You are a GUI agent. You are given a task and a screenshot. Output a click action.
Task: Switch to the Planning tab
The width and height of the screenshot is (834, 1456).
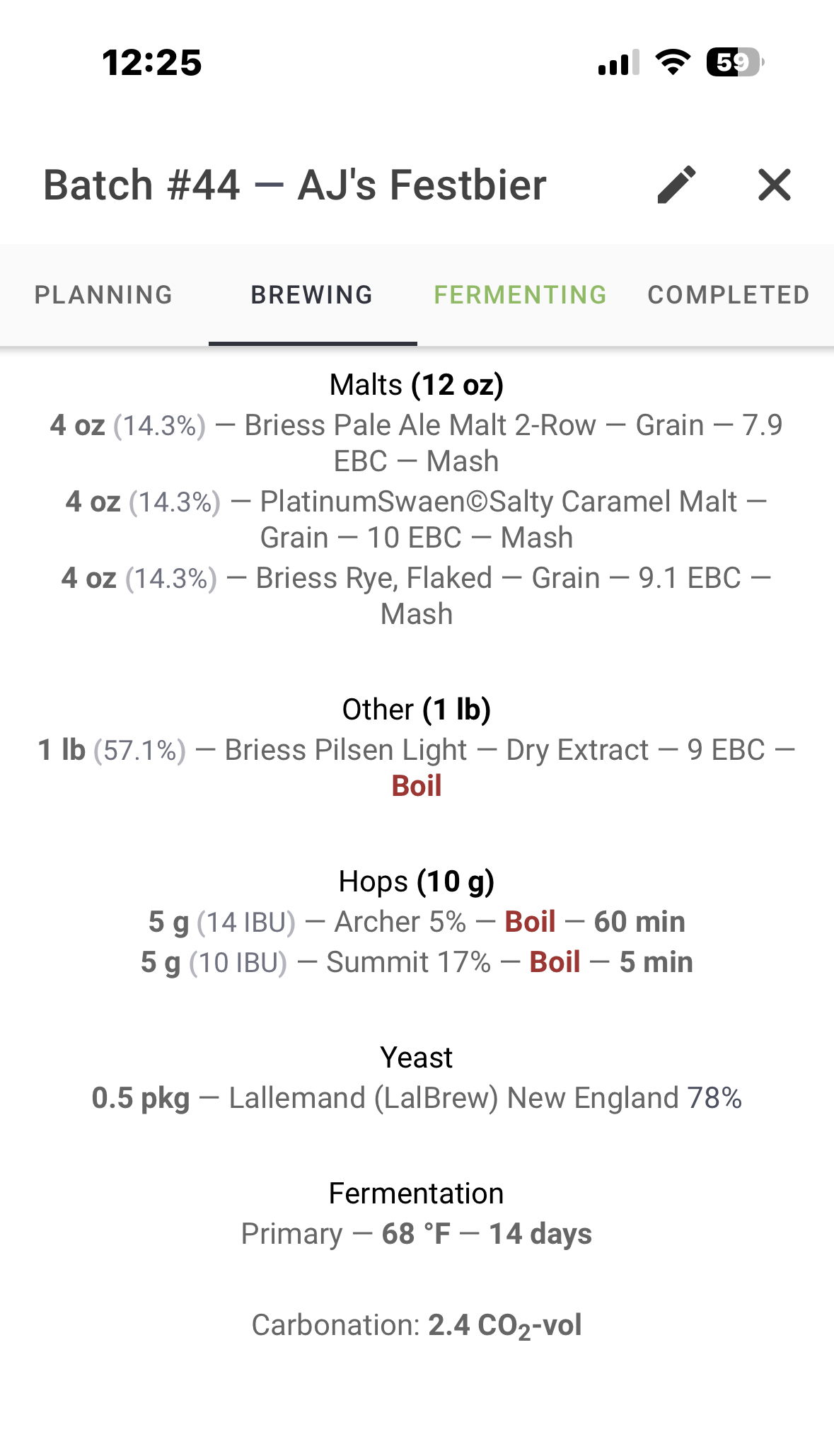point(104,295)
